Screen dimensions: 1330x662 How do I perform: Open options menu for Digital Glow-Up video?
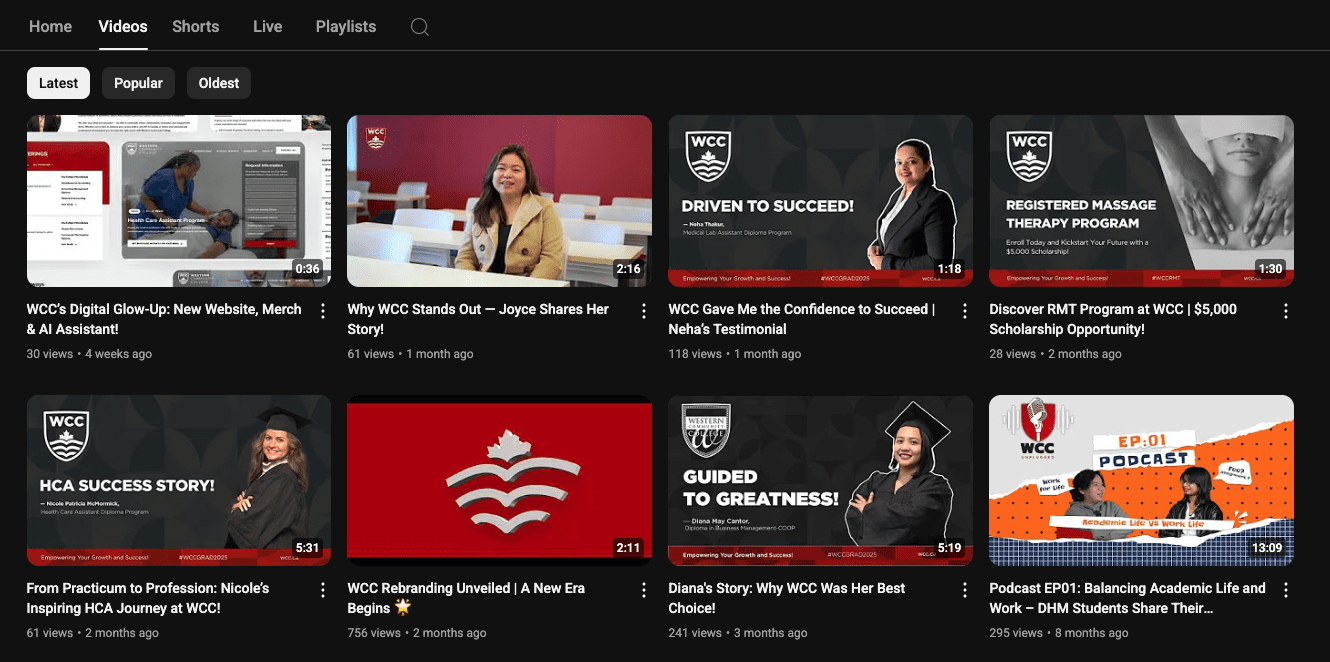click(x=323, y=311)
